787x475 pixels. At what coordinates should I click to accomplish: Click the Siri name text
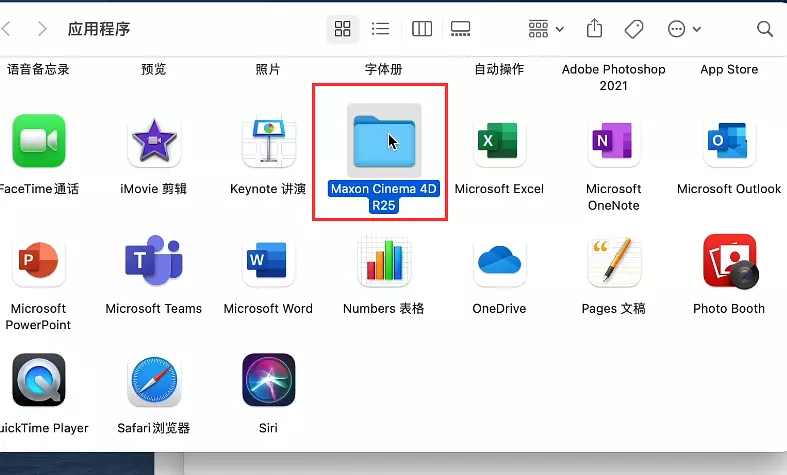(268, 428)
